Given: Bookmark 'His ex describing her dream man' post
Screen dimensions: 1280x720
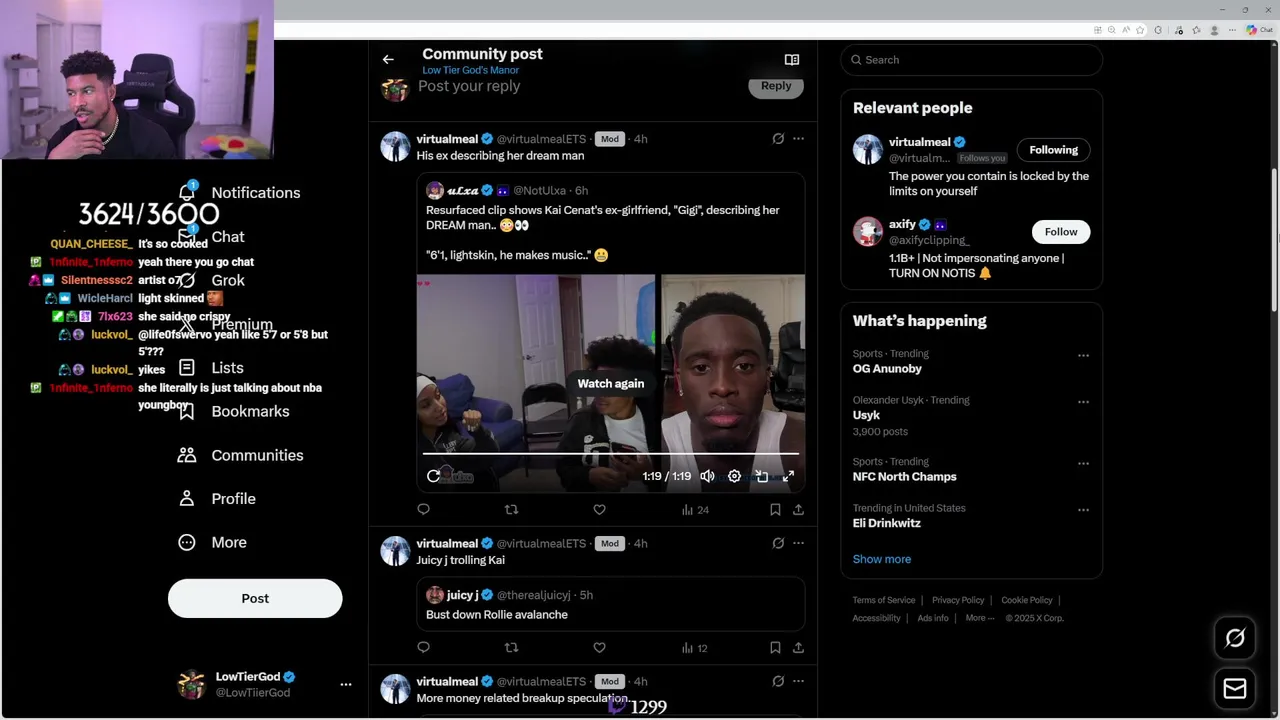Looking at the screenshot, I should tap(775, 510).
